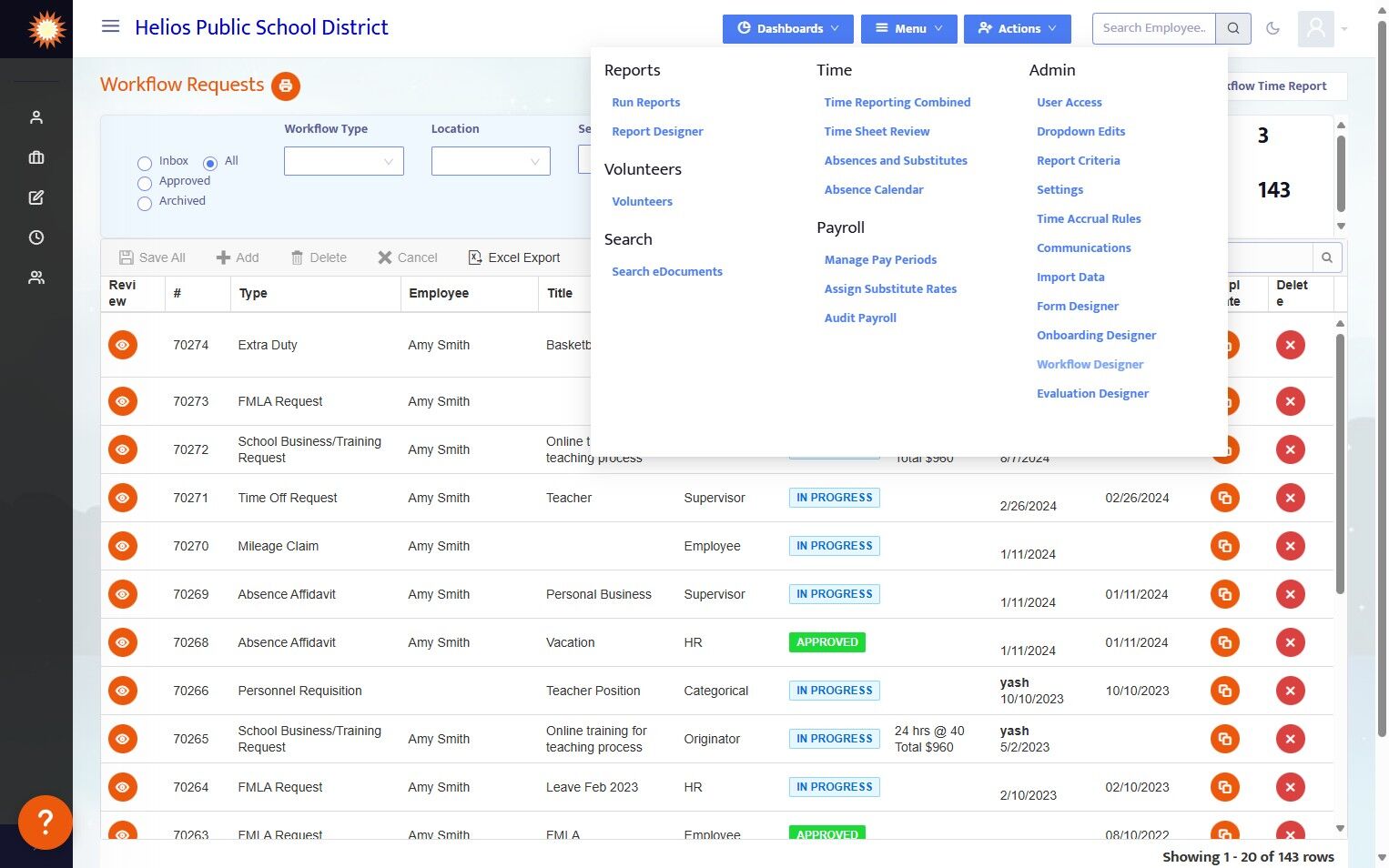
Task: Click the duplicate icon for request 70269
Action: (1225, 594)
